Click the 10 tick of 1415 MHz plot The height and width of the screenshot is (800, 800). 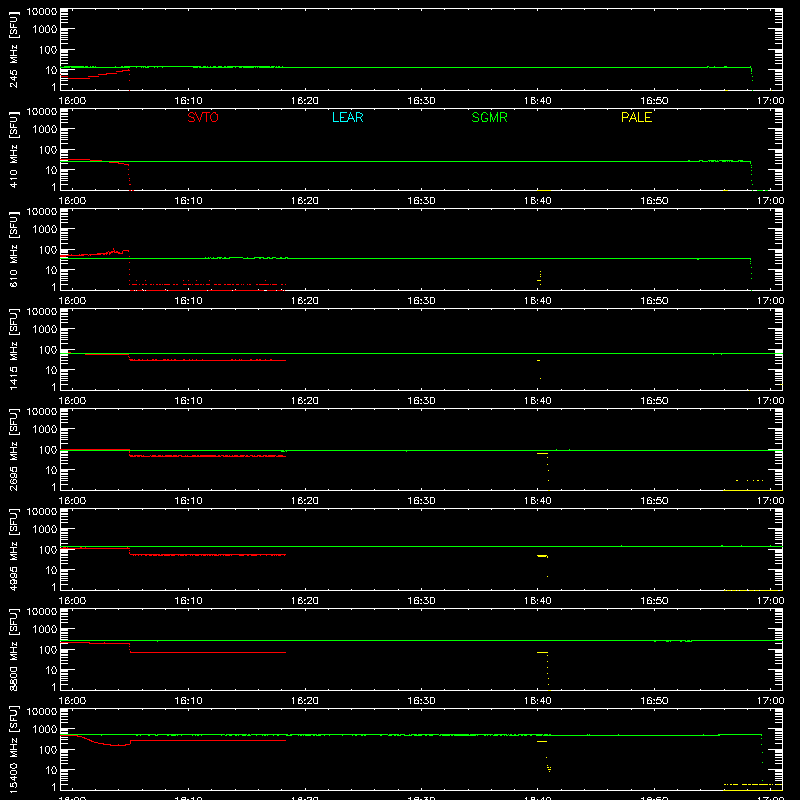coord(51,370)
